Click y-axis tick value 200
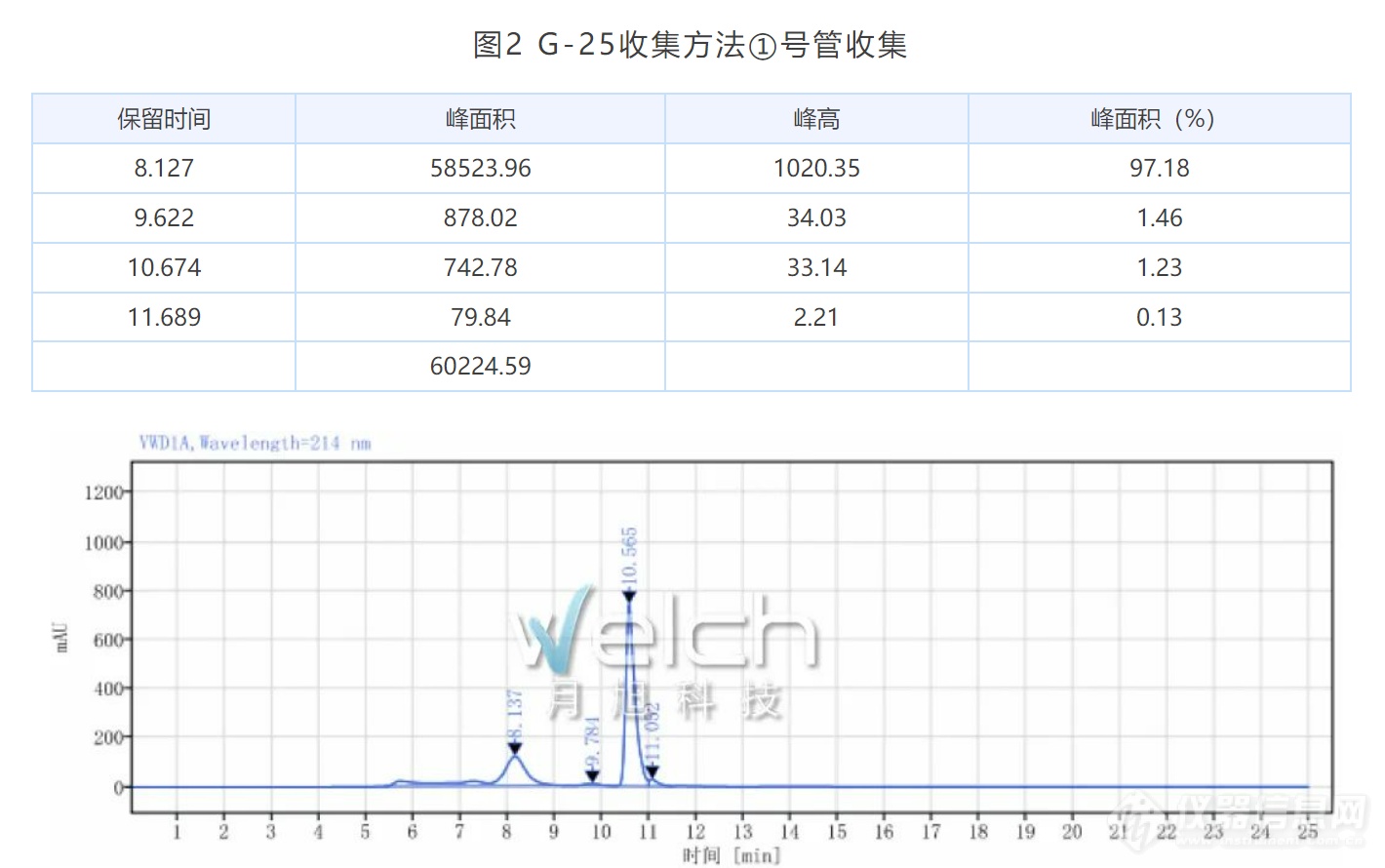The image size is (1385, 868). pos(108,738)
